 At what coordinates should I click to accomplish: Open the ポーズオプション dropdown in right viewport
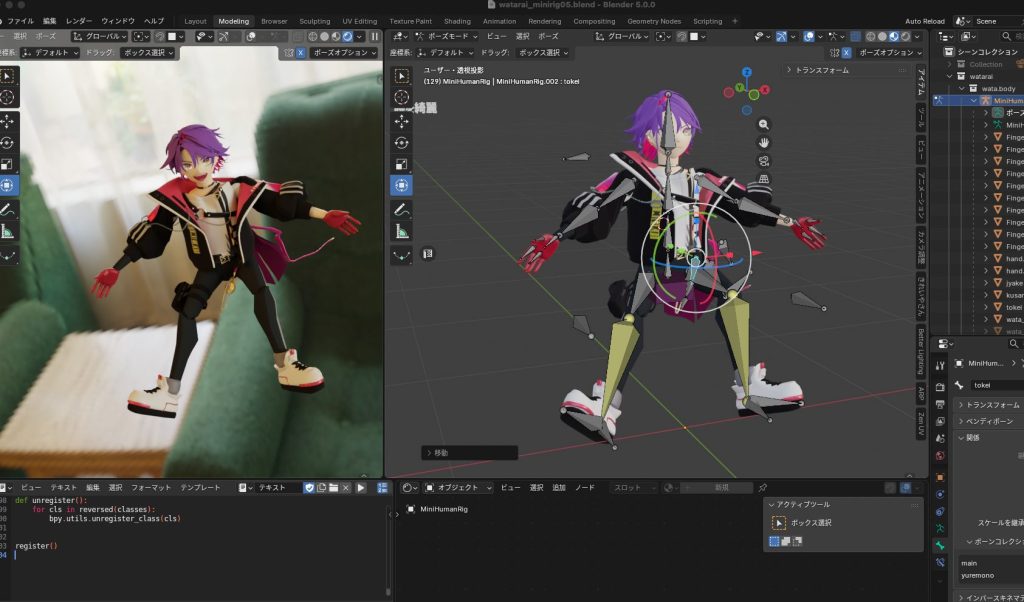[886, 52]
